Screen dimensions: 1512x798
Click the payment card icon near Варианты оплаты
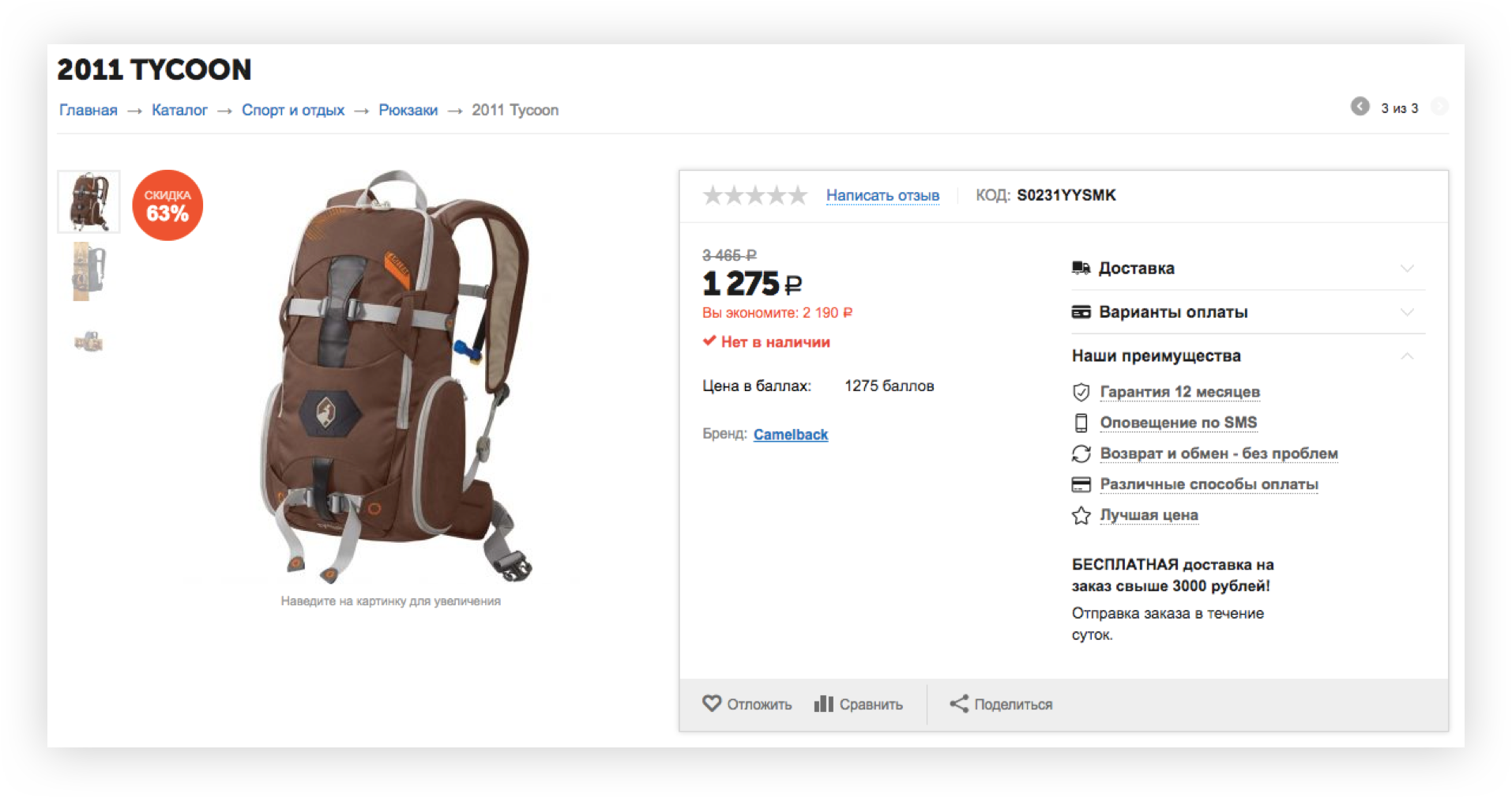[1081, 312]
